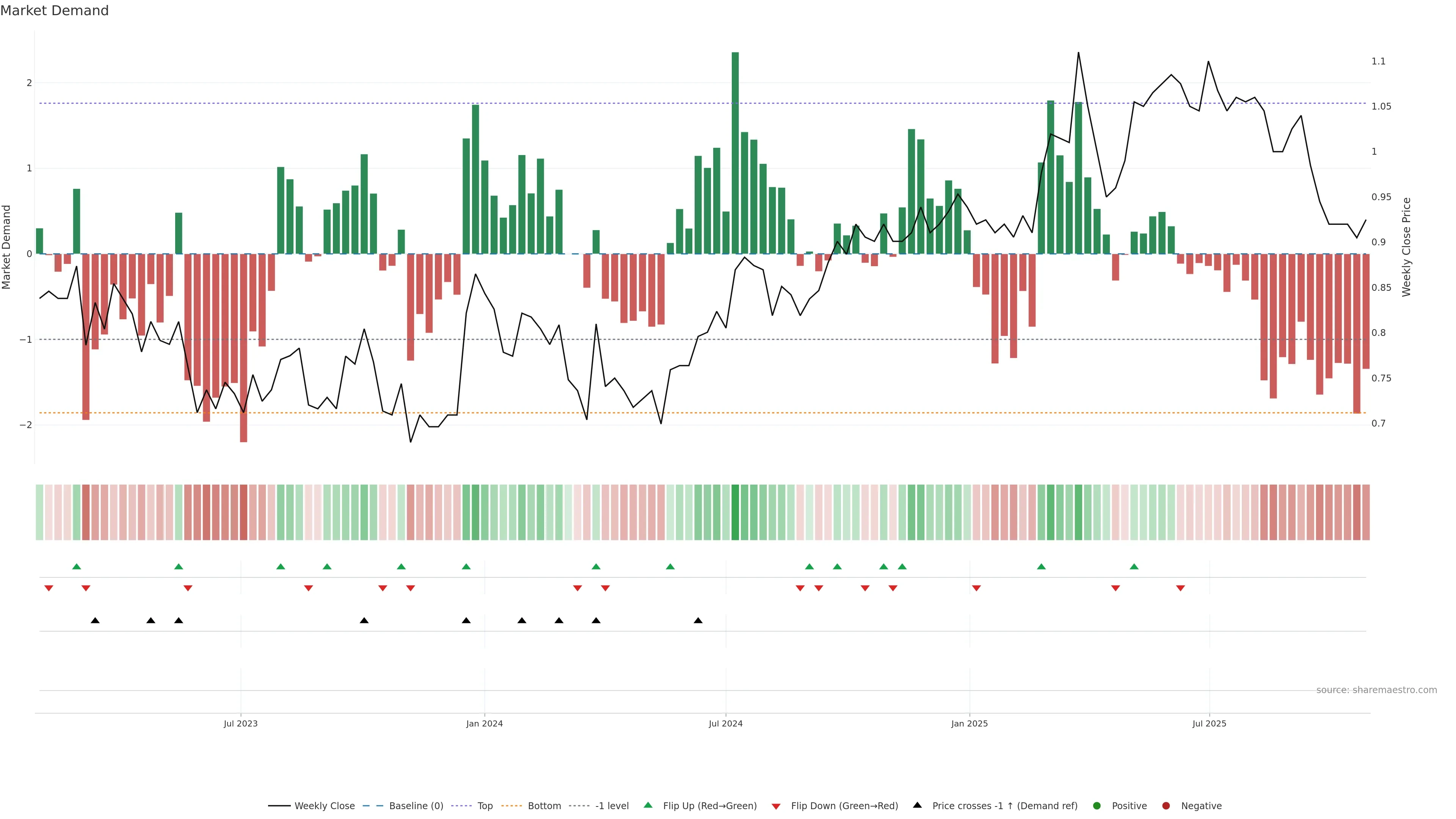
Task: Click the Weekly Close Price axis title
Action: tap(1406, 247)
